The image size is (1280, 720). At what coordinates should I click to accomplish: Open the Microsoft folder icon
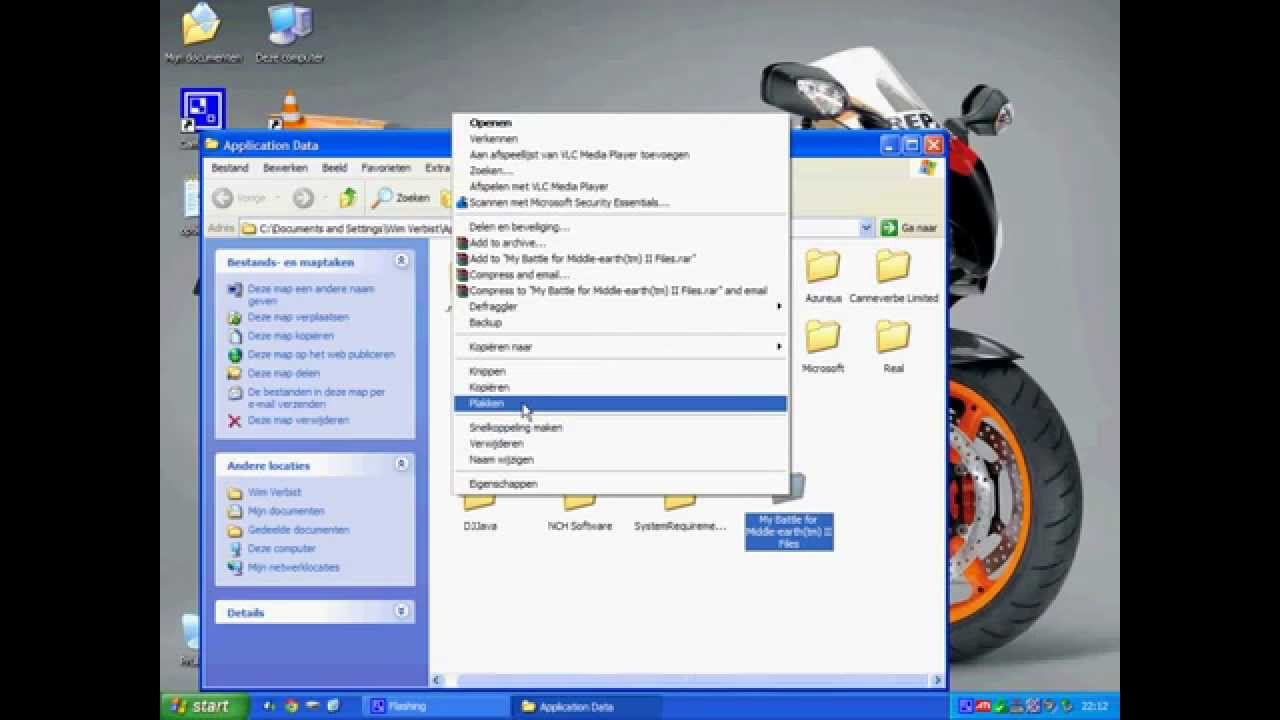pyautogui.click(x=823, y=338)
